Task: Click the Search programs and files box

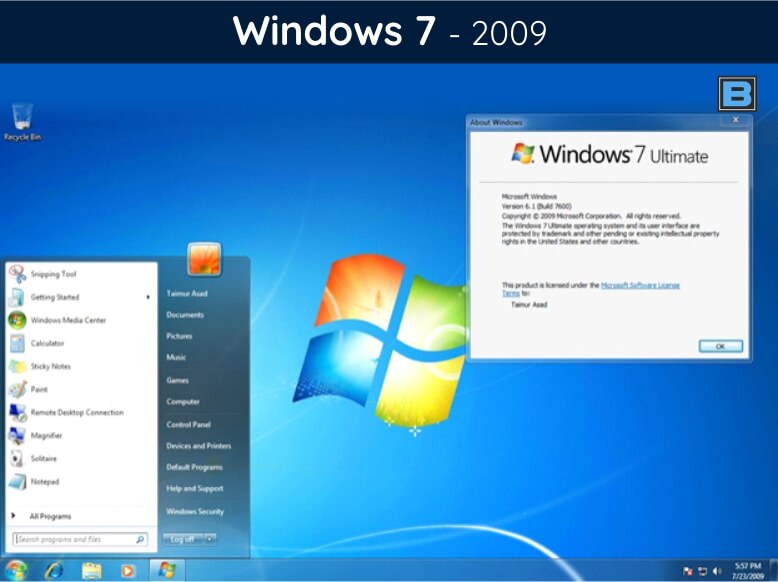Action: [80, 539]
